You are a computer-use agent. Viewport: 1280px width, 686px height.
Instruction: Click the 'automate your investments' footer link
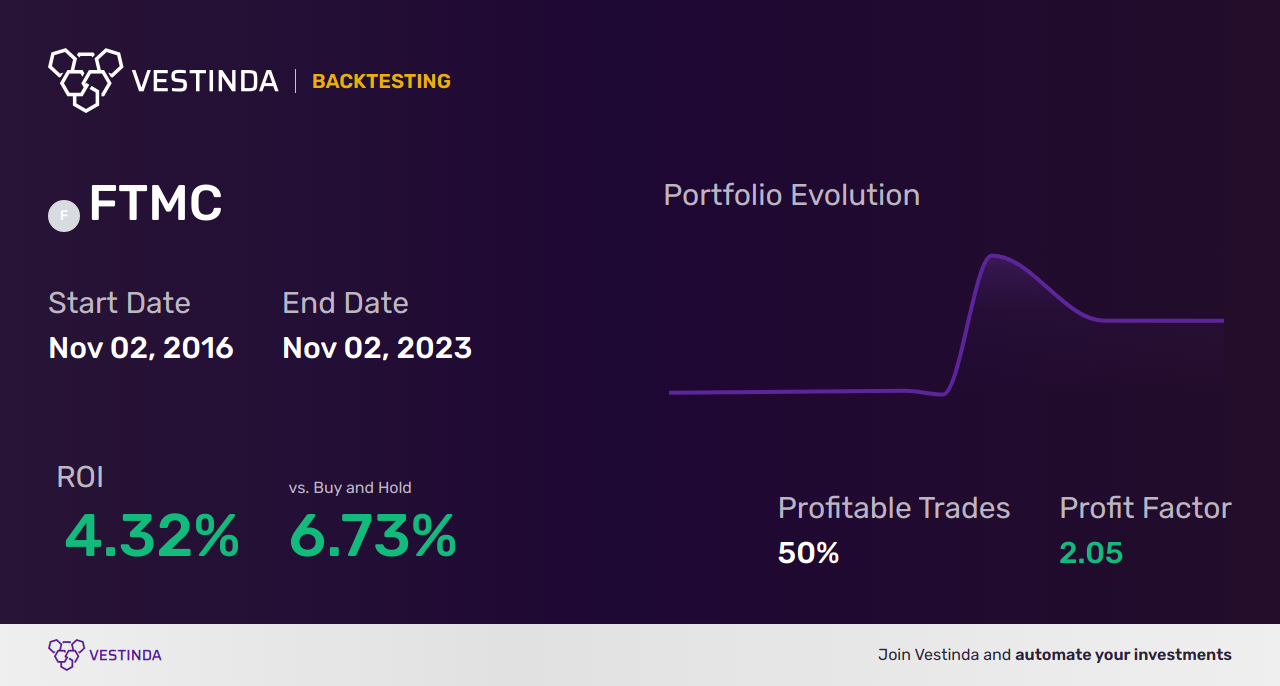(1123, 655)
